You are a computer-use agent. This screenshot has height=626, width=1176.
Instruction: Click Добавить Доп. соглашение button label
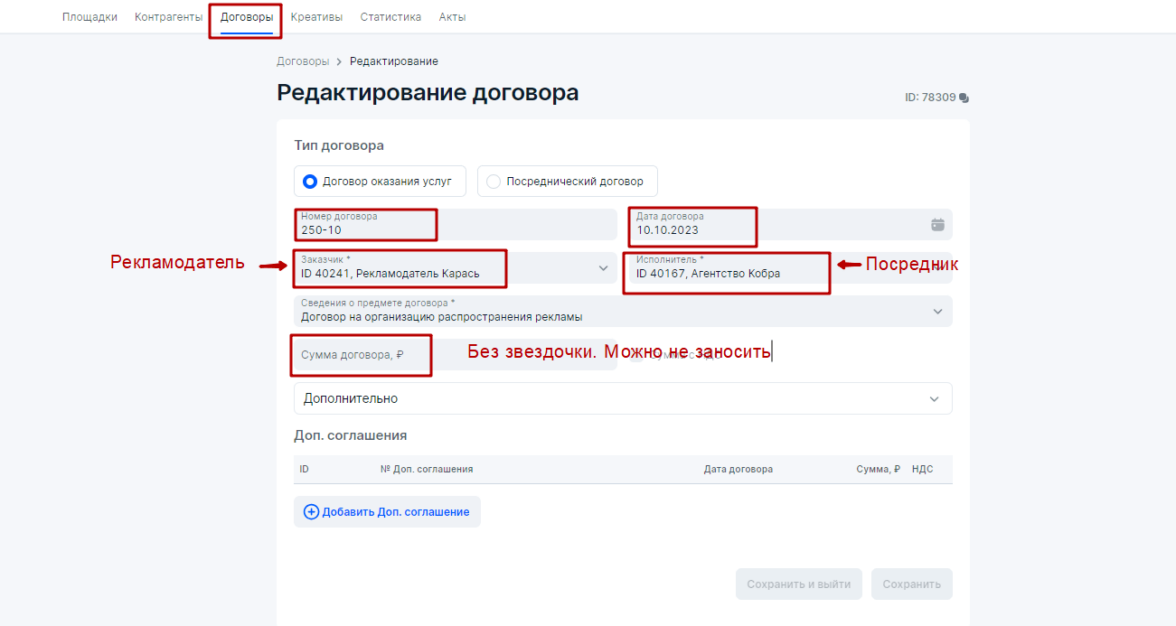(x=396, y=512)
